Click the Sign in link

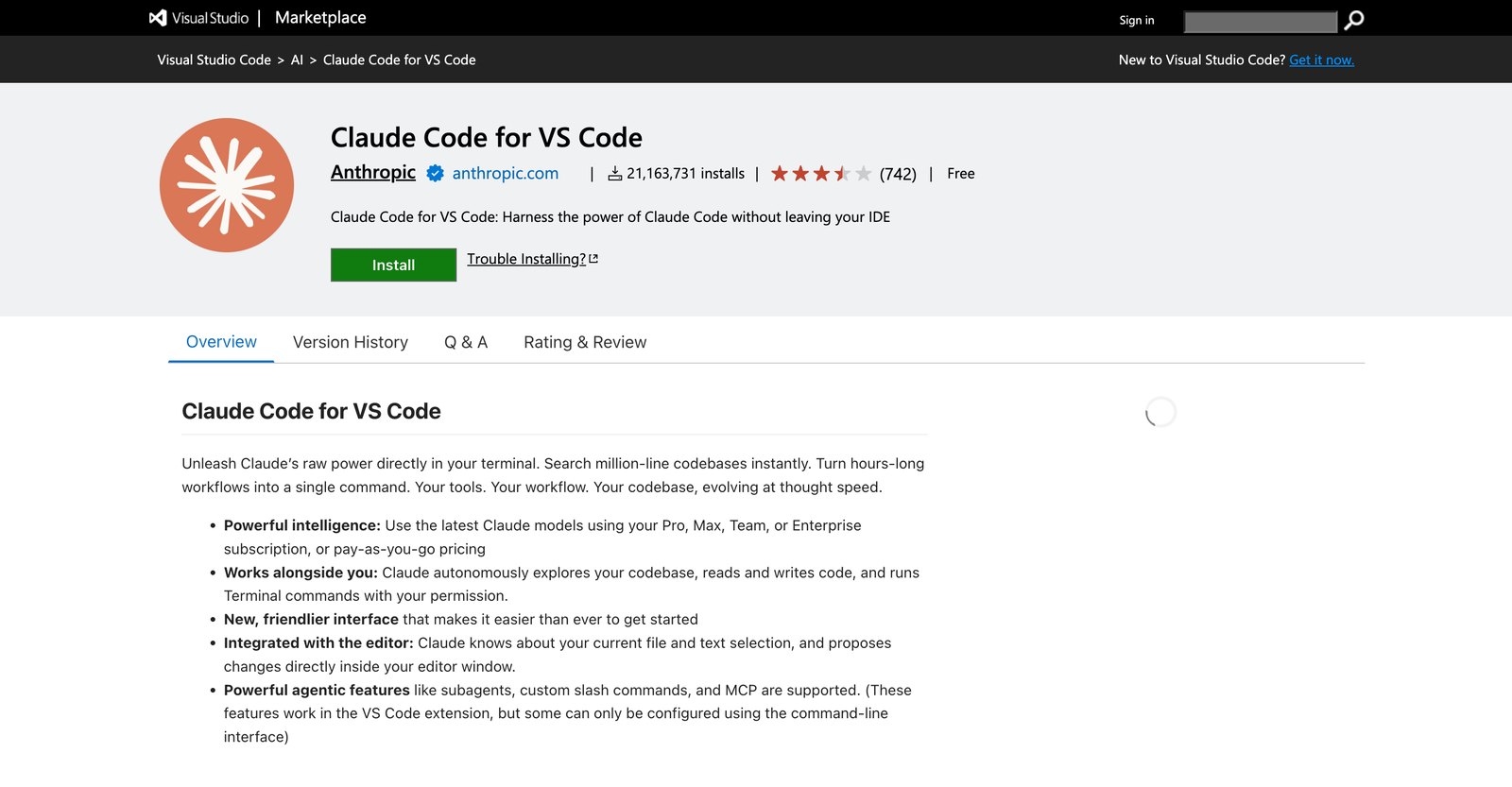[1137, 20]
